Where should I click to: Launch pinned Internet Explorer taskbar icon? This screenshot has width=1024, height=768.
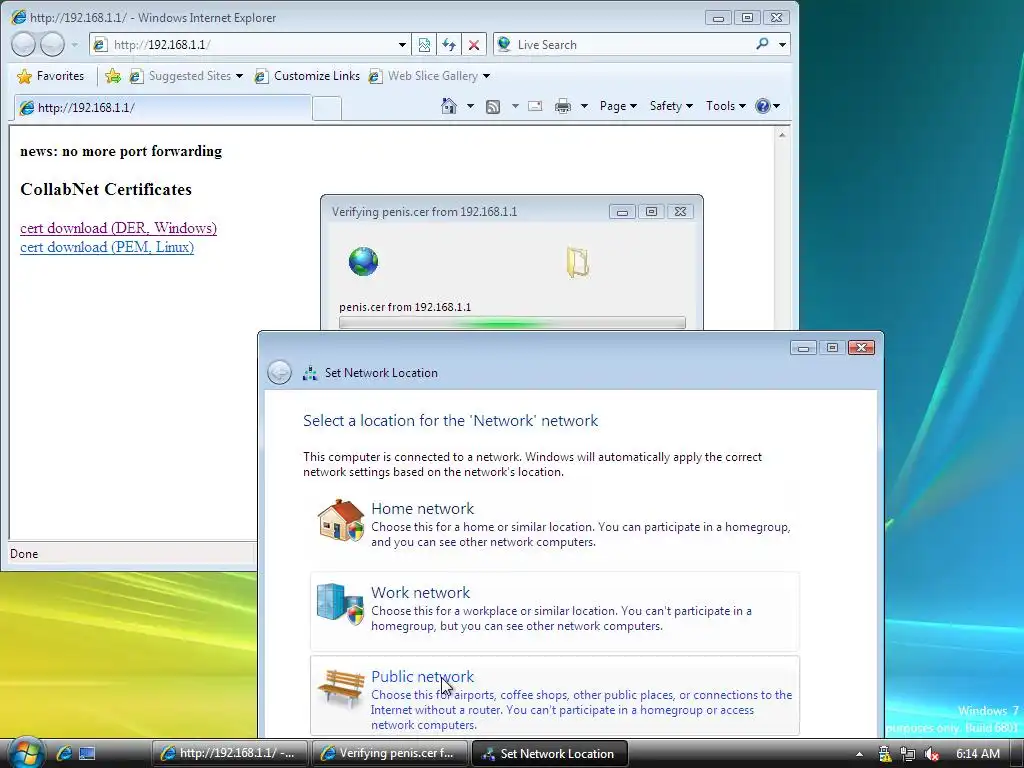click(63, 753)
